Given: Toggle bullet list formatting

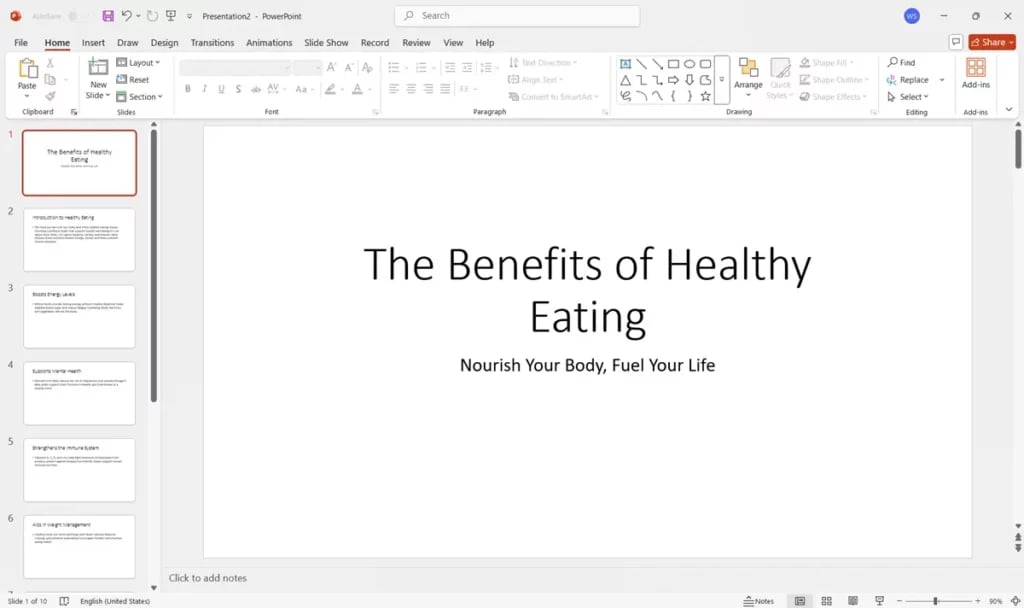Looking at the screenshot, I should click(392, 68).
